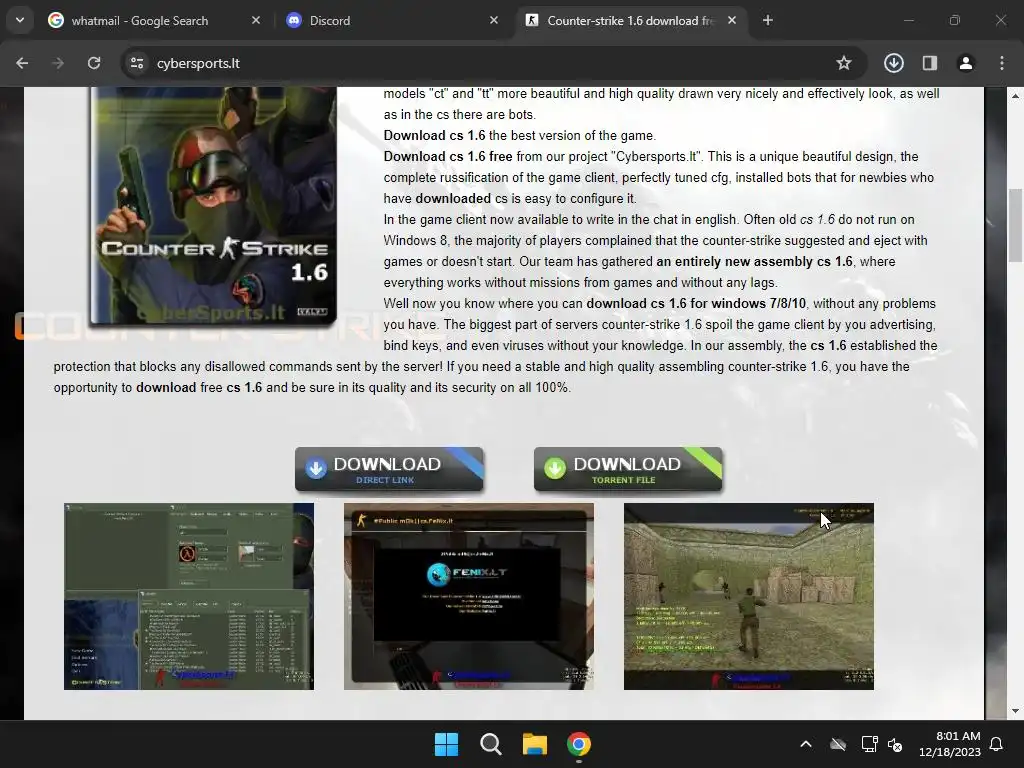This screenshot has height=768, width=1024.
Task: Close the Discord tab
Action: click(x=494, y=20)
